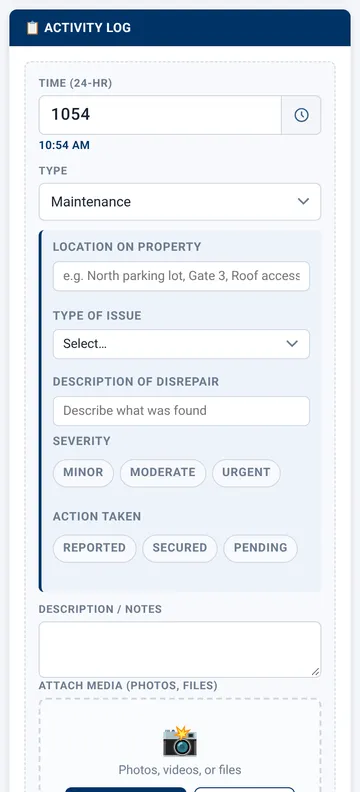Click the clipboard icon in Activity Log header
The height and width of the screenshot is (792, 360).
click(x=32, y=28)
